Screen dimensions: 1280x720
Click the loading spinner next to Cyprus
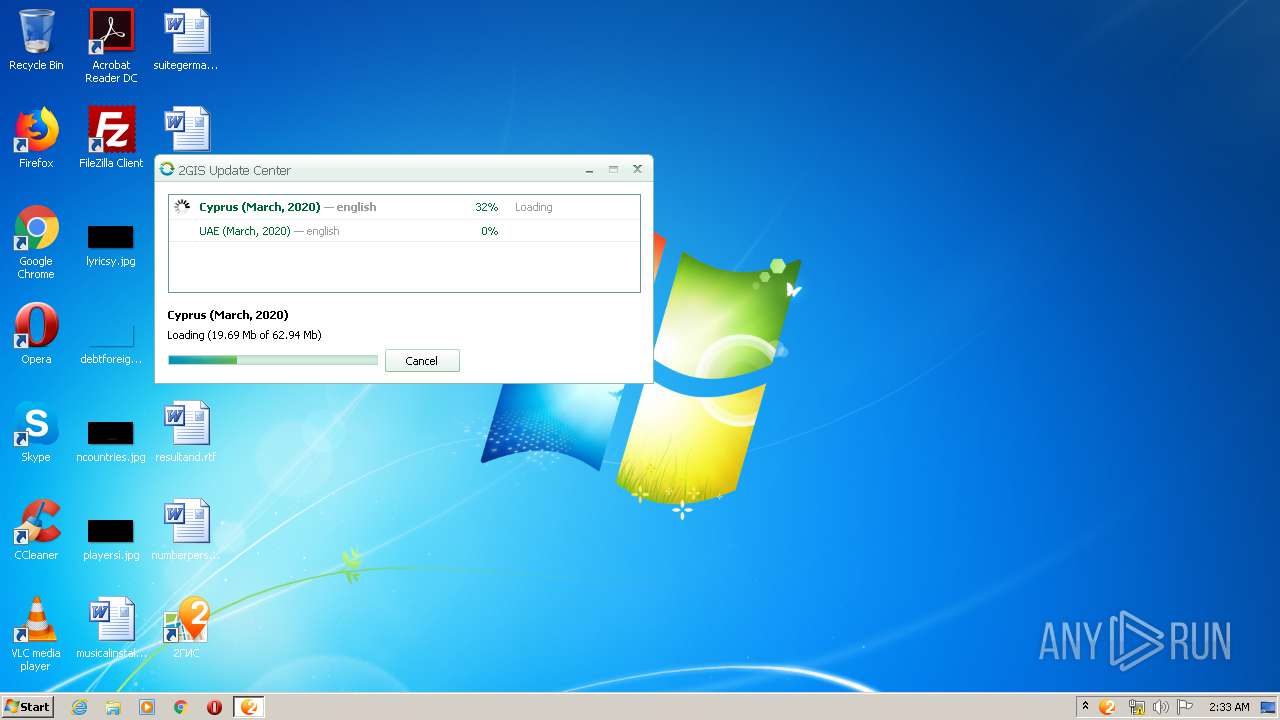[x=182, y=207]
